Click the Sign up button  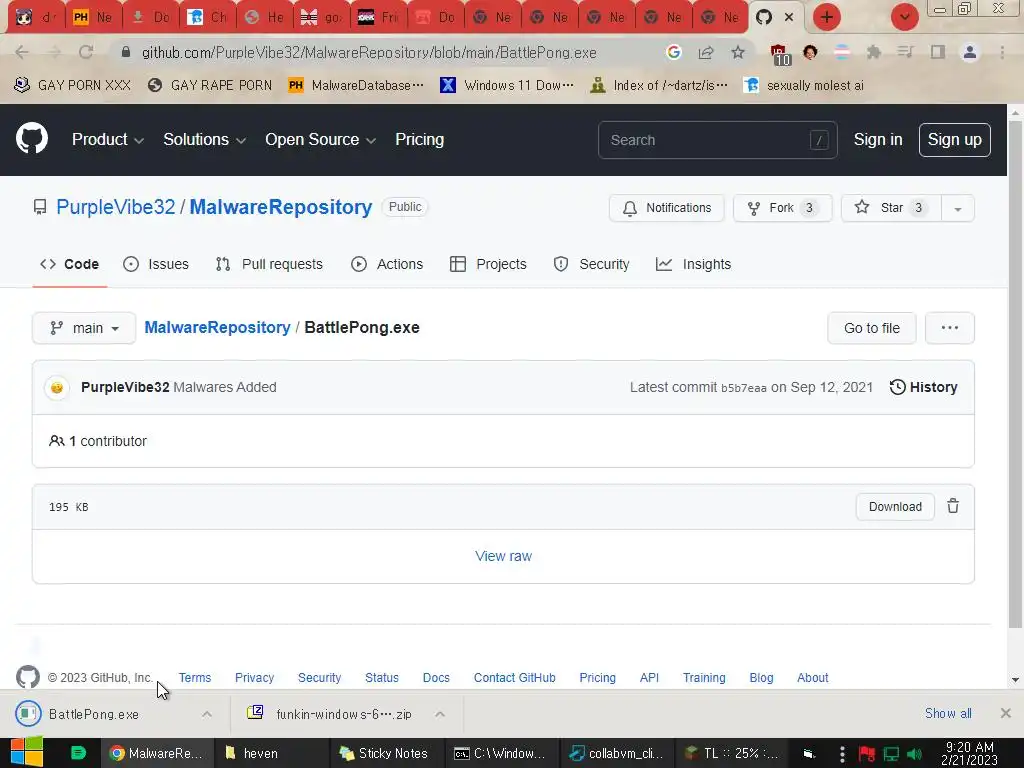(954, 140)
